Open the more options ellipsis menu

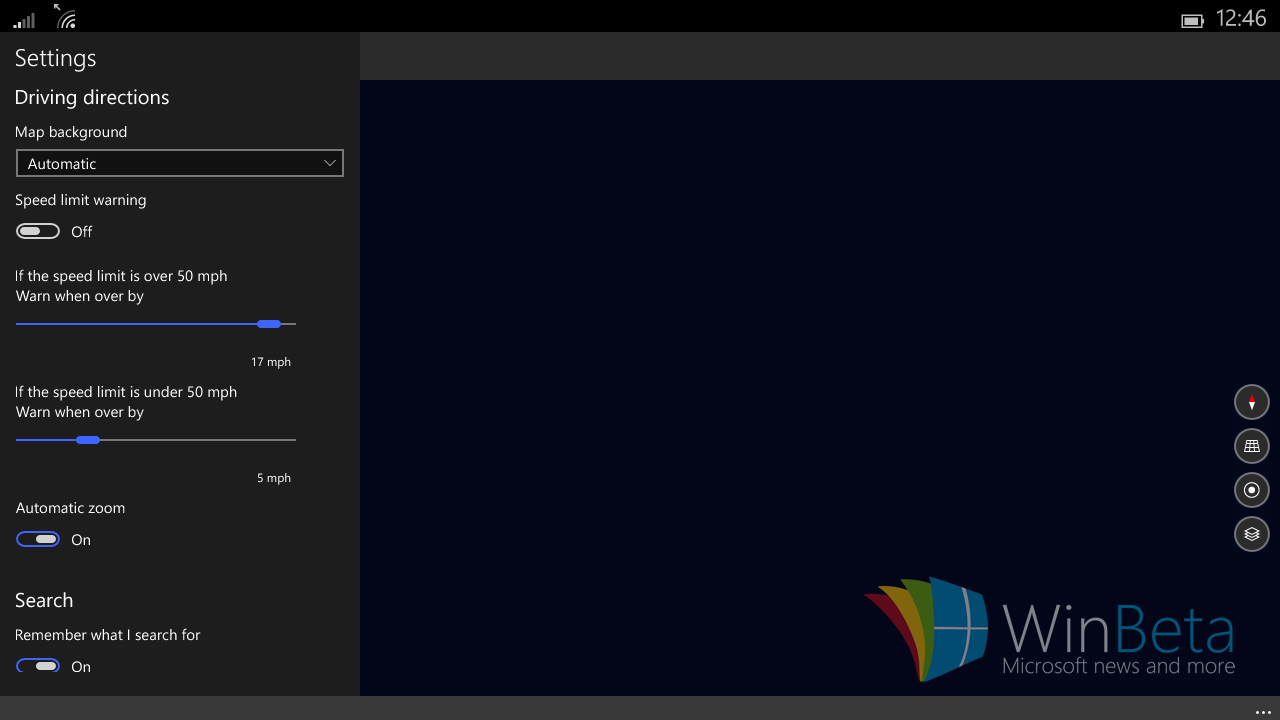coord(1262,711)
